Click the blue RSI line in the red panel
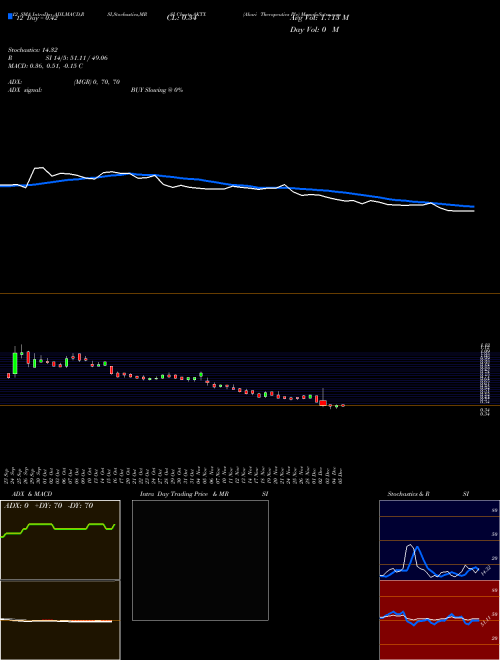 (x=429, y=619)
